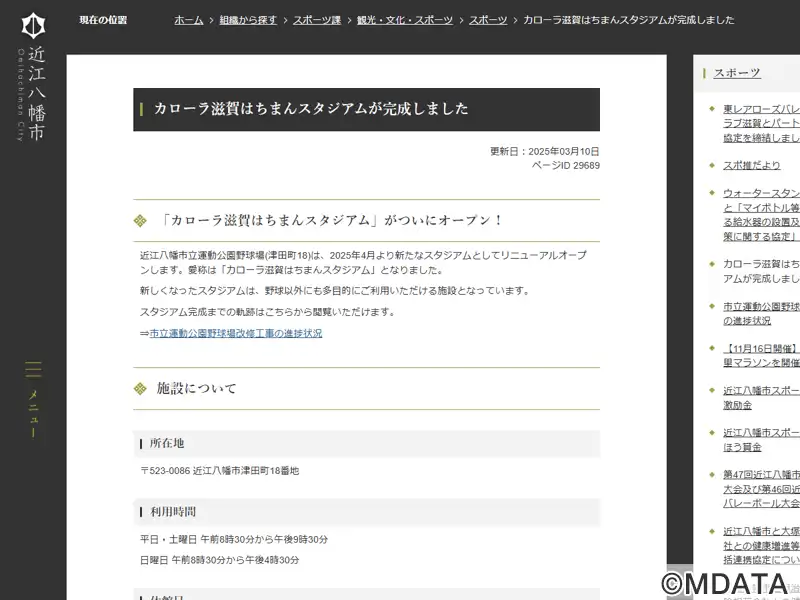Open 観光・文化・スポーツ breadcrumb link

405,20
